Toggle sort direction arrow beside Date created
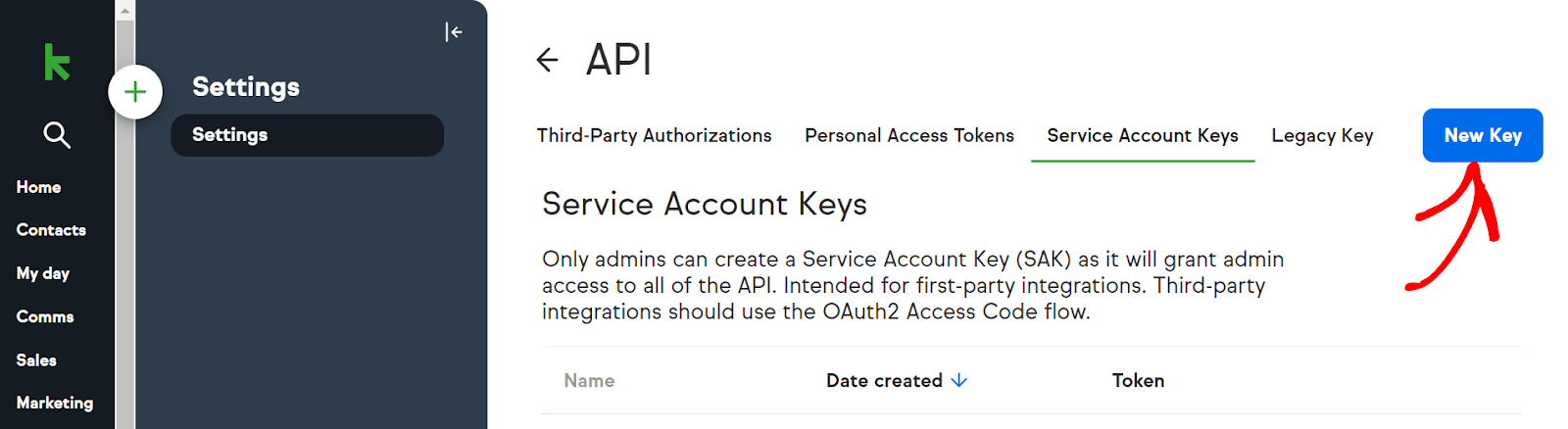 click(959, 380)
